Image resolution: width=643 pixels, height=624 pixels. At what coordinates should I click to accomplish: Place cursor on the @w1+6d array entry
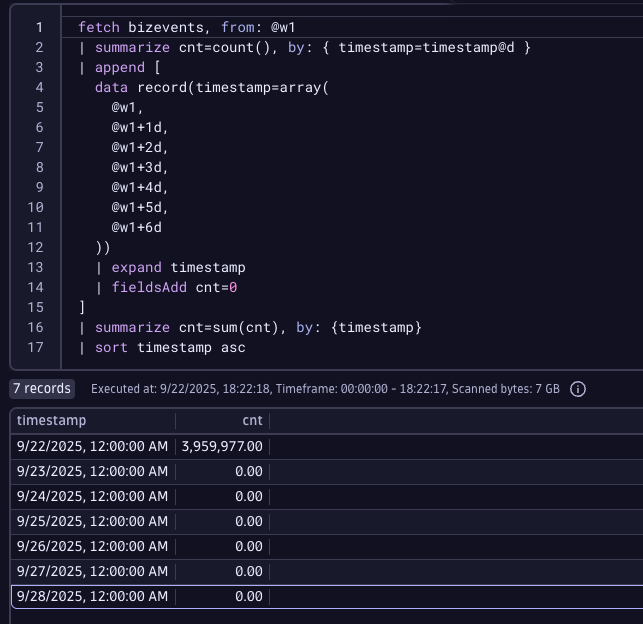click(x=136, y=227)
